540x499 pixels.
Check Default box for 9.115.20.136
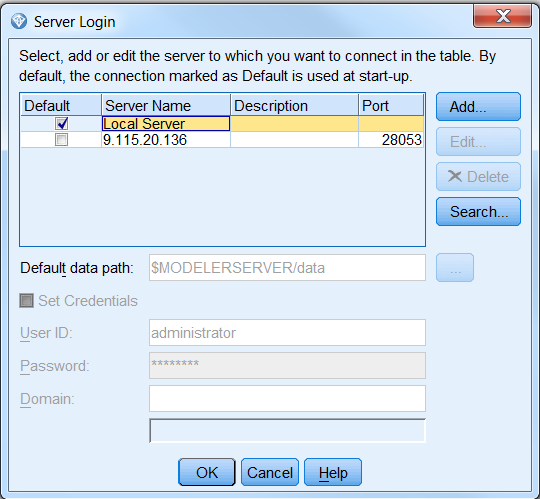click(x=62, y=140)
